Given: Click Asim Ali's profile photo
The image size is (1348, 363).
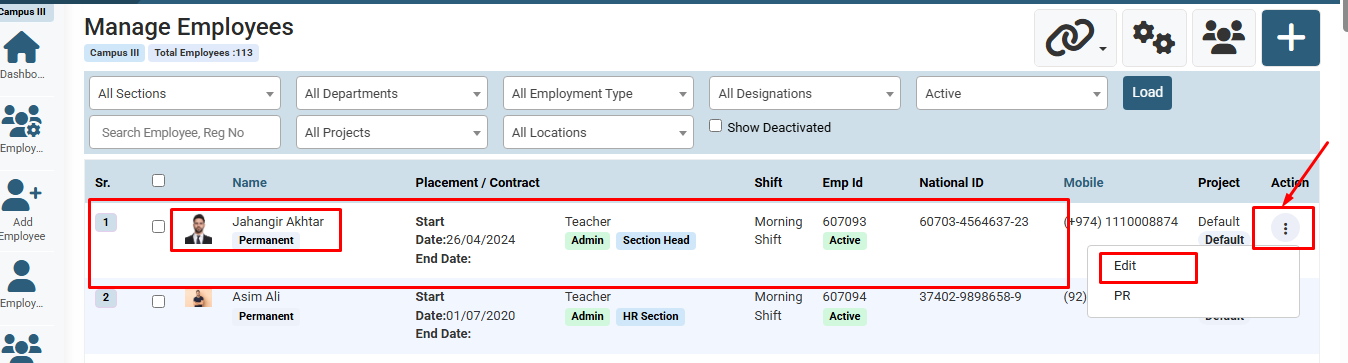Looking at the screenshot, I should point(199,298).
